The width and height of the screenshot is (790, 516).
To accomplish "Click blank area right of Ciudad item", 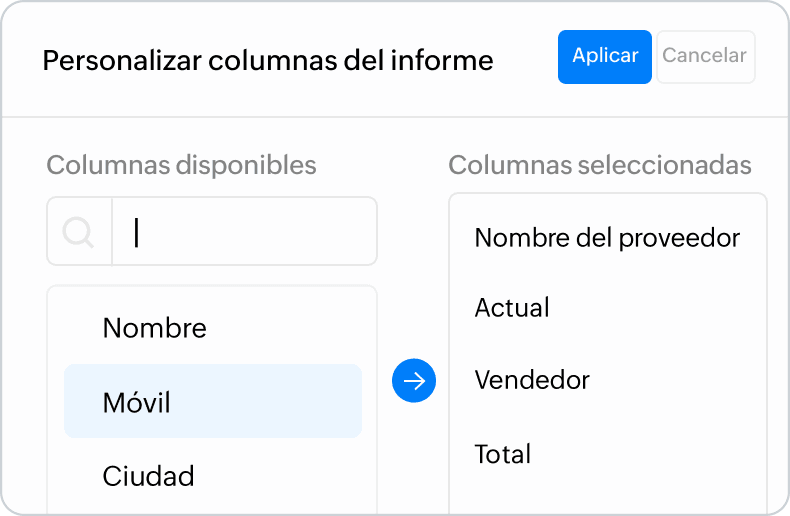I will 282,476.
